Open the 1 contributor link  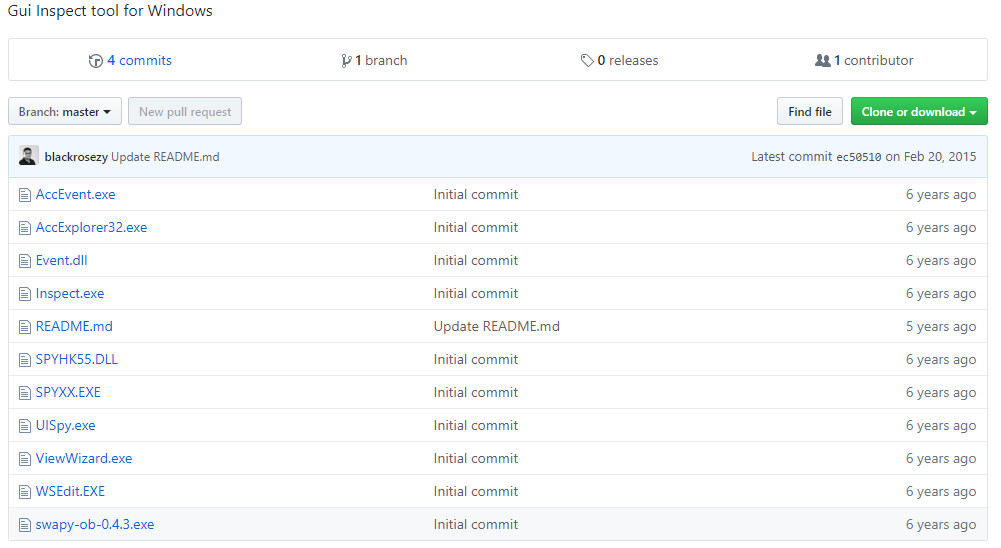873,61
